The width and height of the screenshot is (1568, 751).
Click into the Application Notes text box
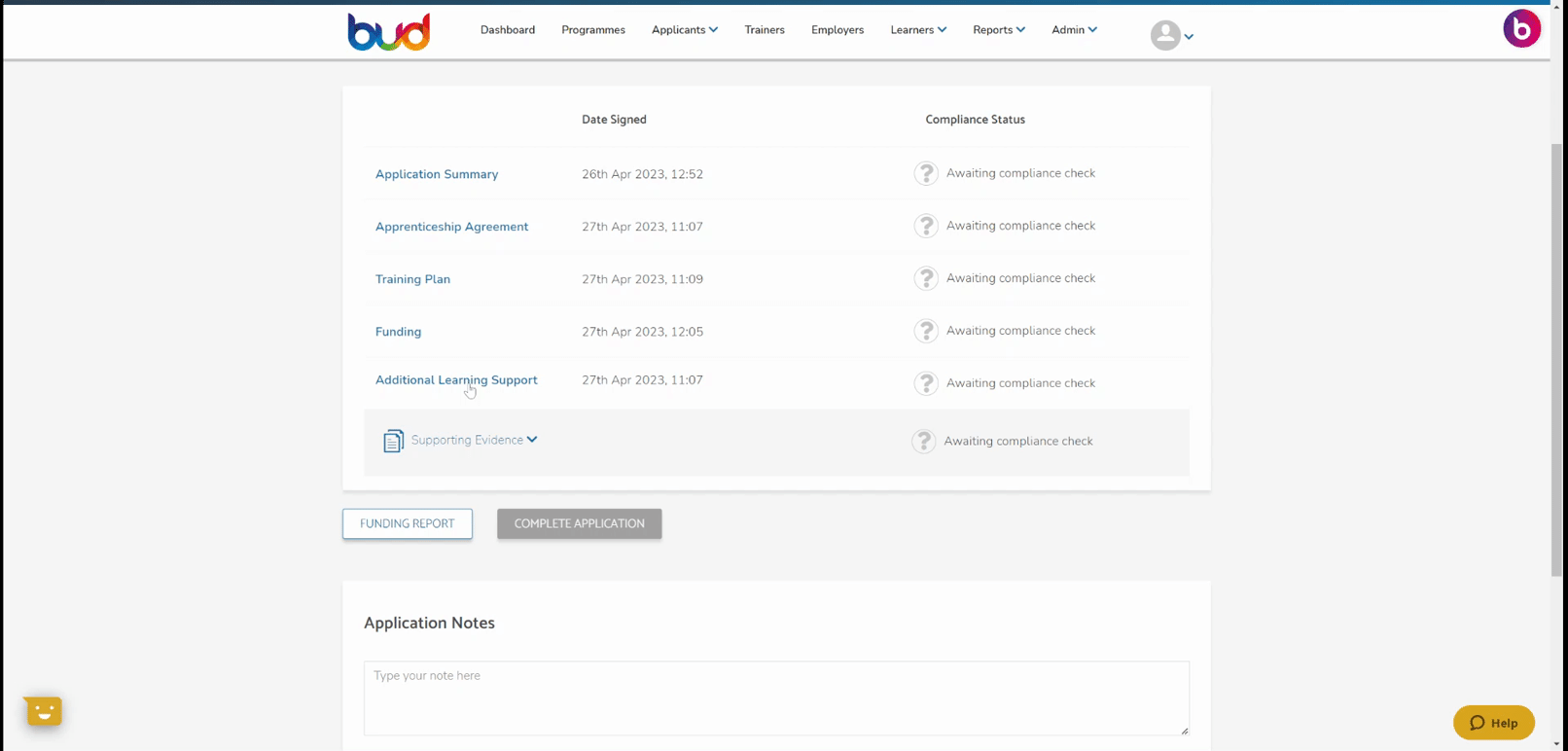(776, 698)
